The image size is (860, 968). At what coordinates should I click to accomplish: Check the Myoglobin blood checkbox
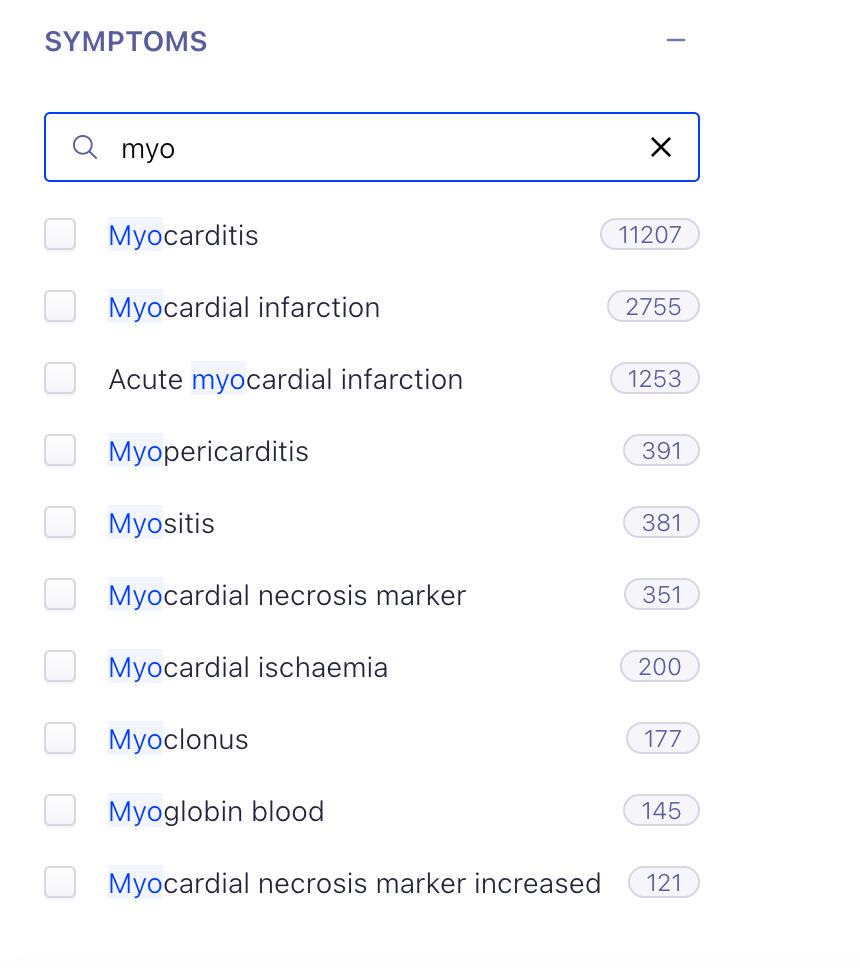coord(60,811)
